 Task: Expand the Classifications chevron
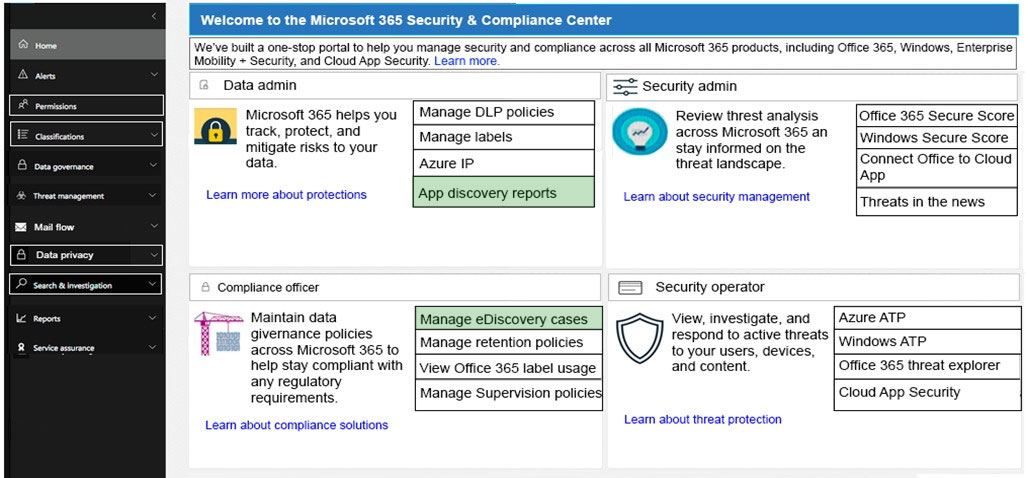point(154,135)
